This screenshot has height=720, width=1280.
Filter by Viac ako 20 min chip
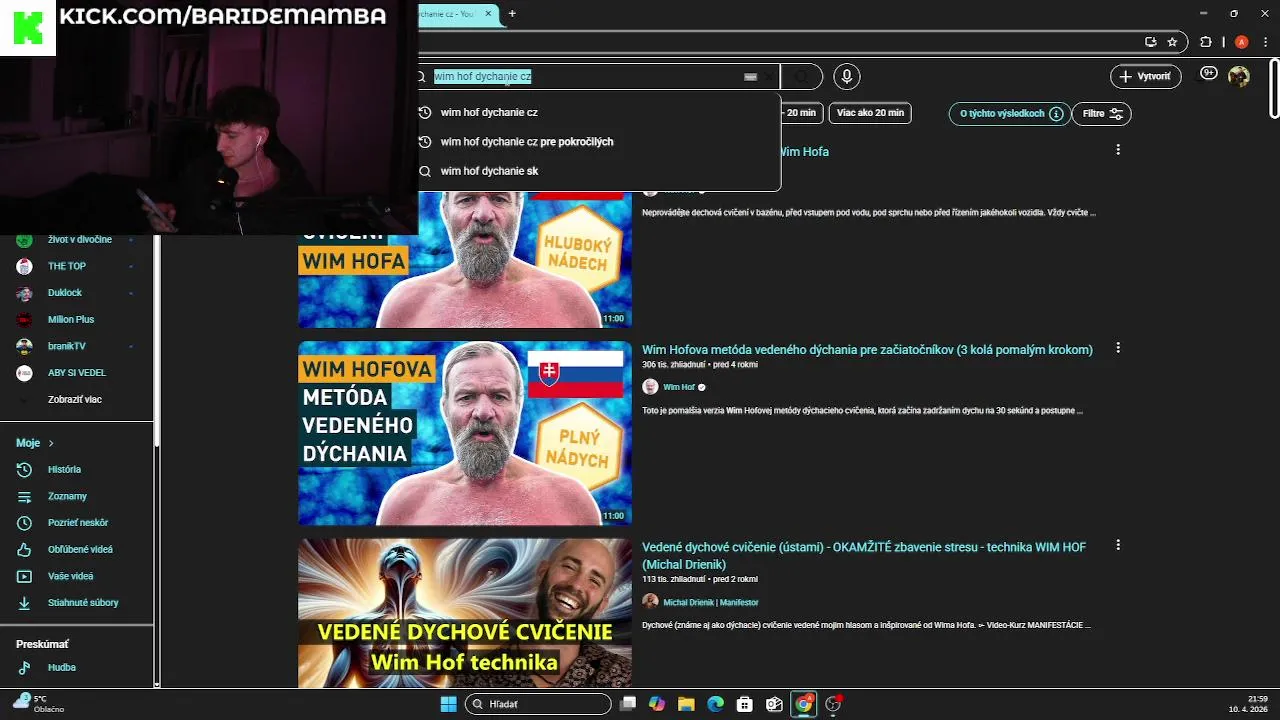point(870,113)
